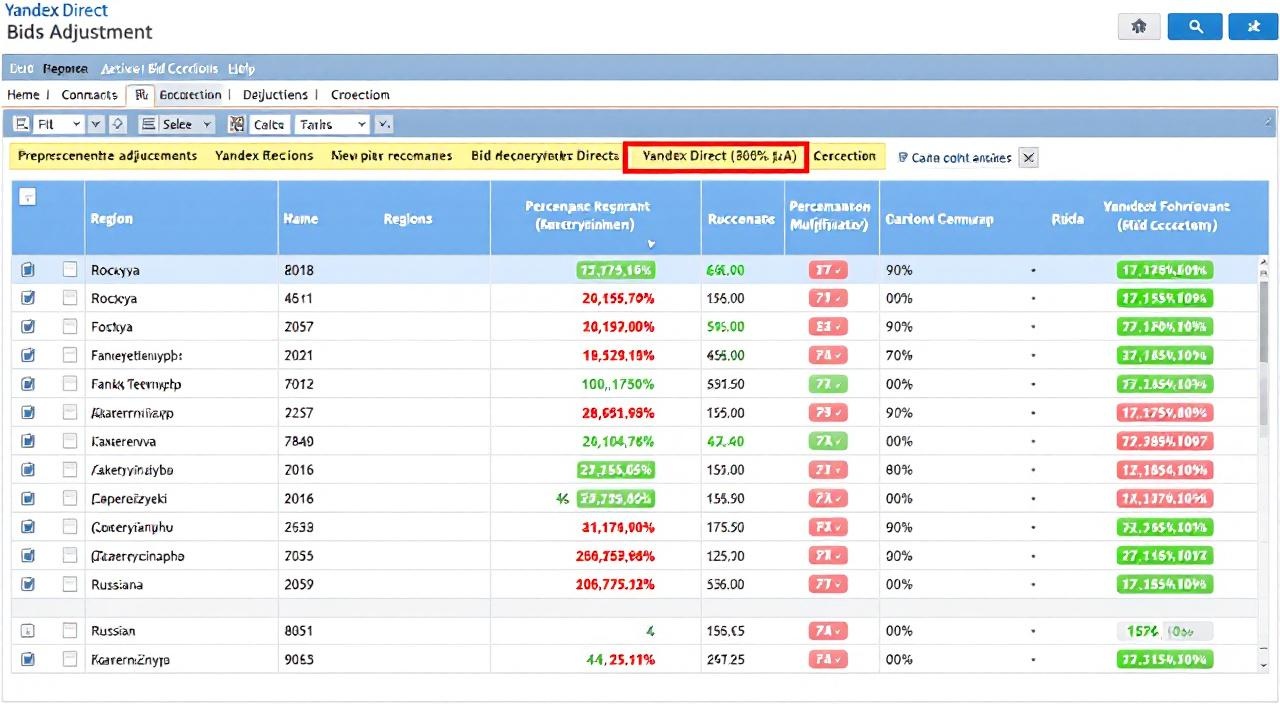The width and height of the screenshot is (1280, 704).
Task: Click the "595.00" cell in Fockya row
Action: click(x=725, y=327)
